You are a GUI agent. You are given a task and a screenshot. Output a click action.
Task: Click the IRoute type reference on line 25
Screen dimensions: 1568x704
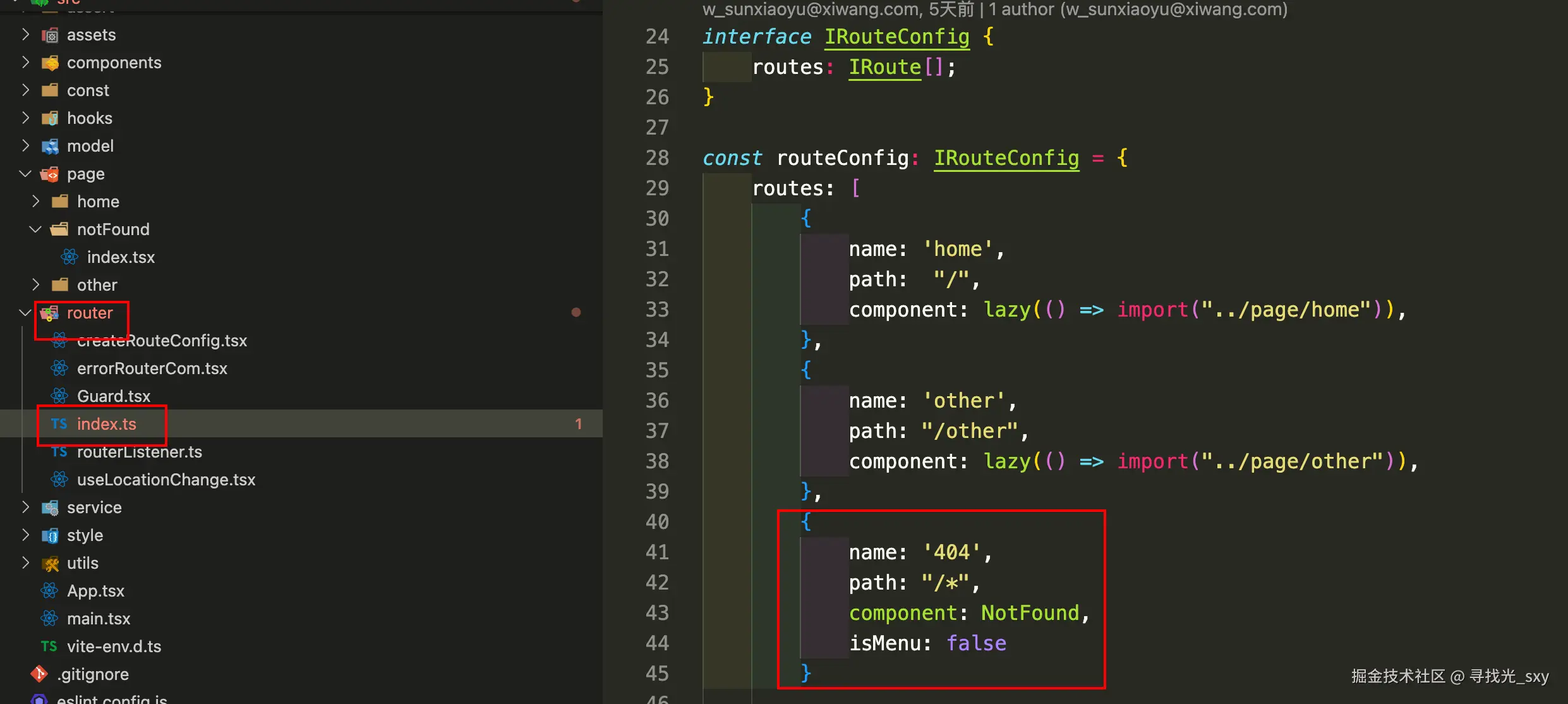(x=884, y=67)
